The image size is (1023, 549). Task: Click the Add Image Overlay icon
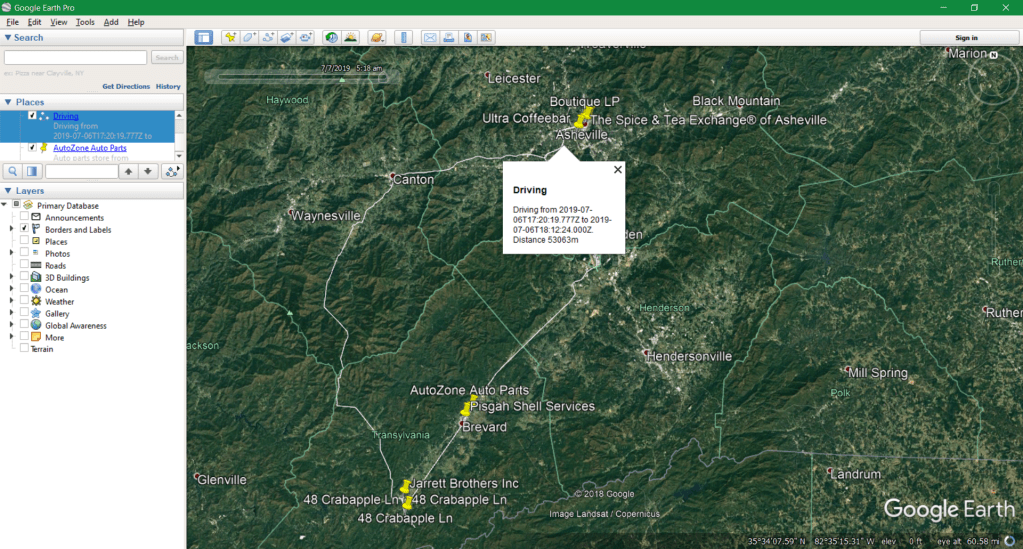(286, 38)
